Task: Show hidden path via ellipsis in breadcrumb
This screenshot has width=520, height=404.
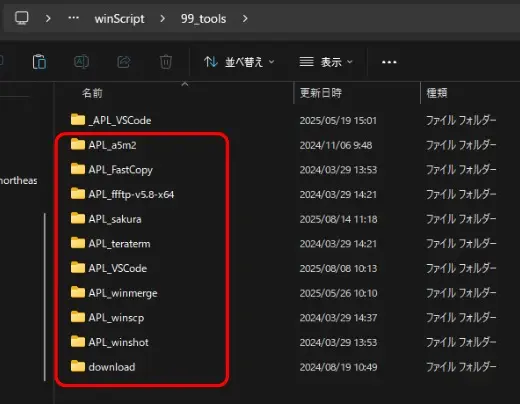Action: point(73,18)
